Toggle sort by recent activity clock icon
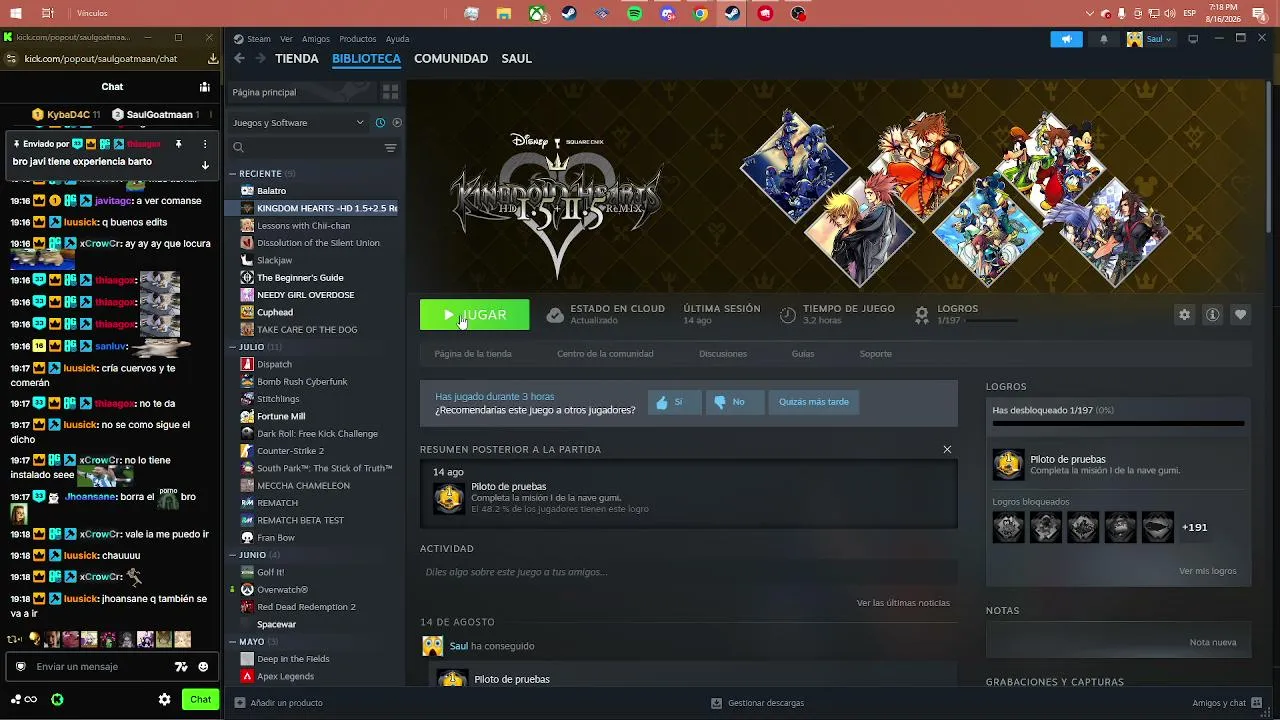 (380, 123)
